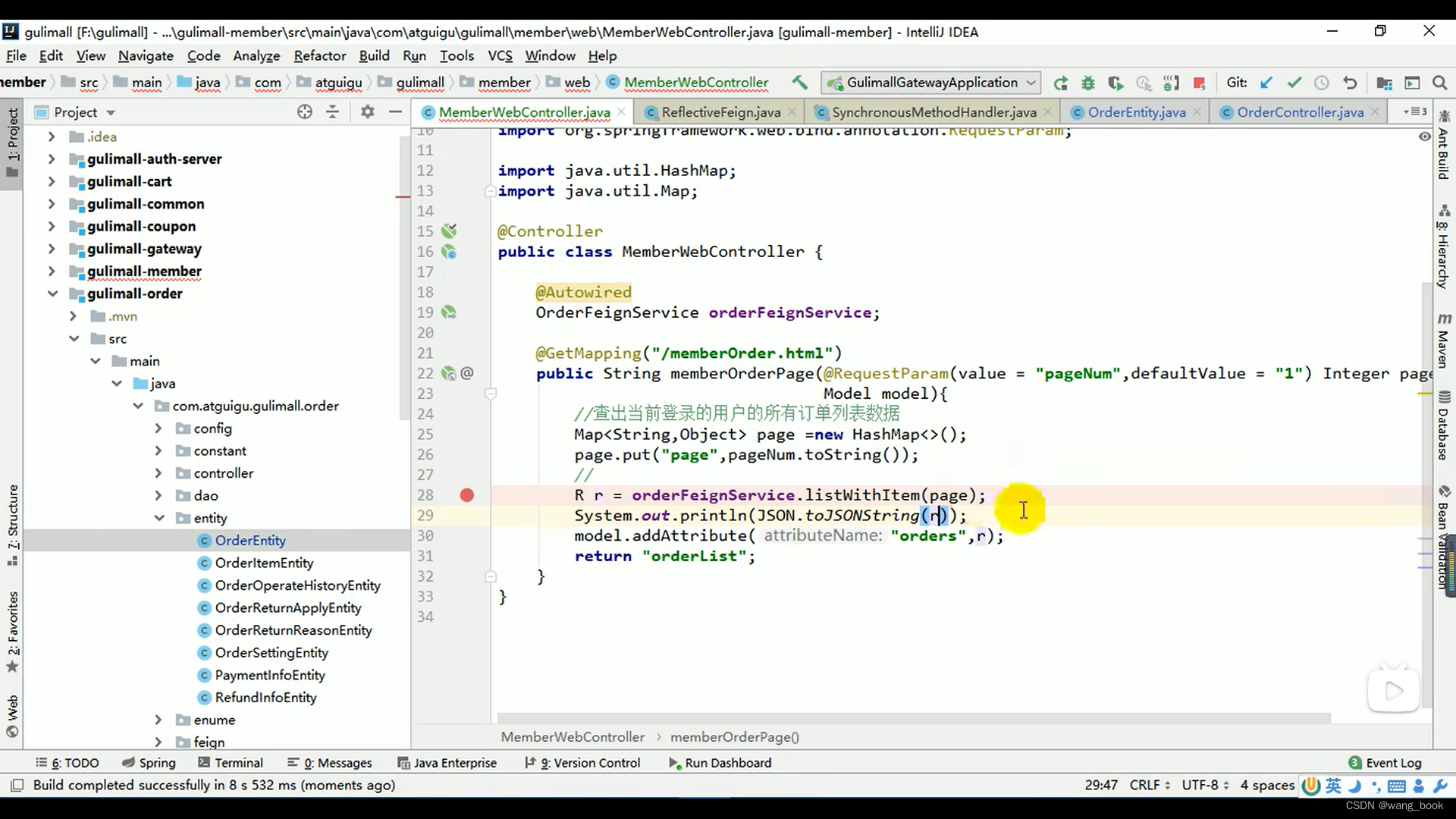1456x819 pixels.
Task: Expand the gulimall-member module
Action: (52, 271)
